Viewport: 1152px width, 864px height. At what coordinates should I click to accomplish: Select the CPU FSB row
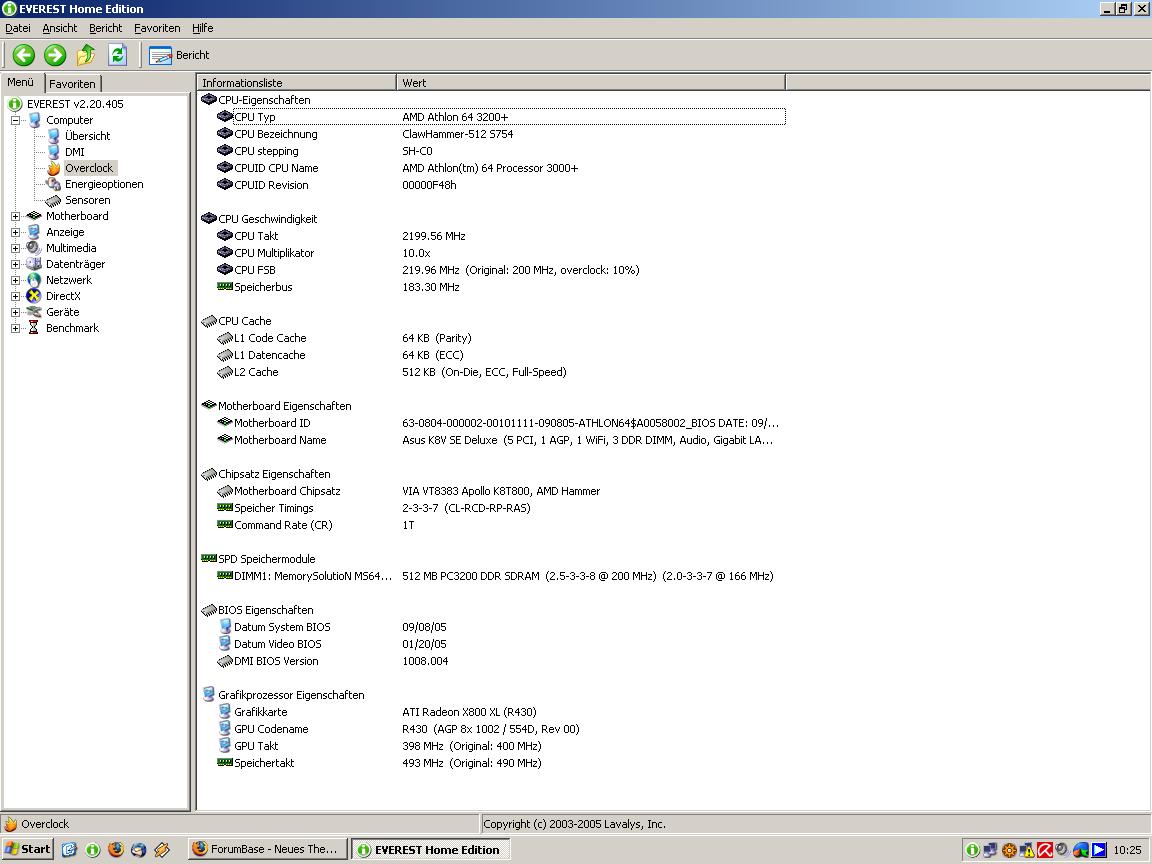coord(501,270)
